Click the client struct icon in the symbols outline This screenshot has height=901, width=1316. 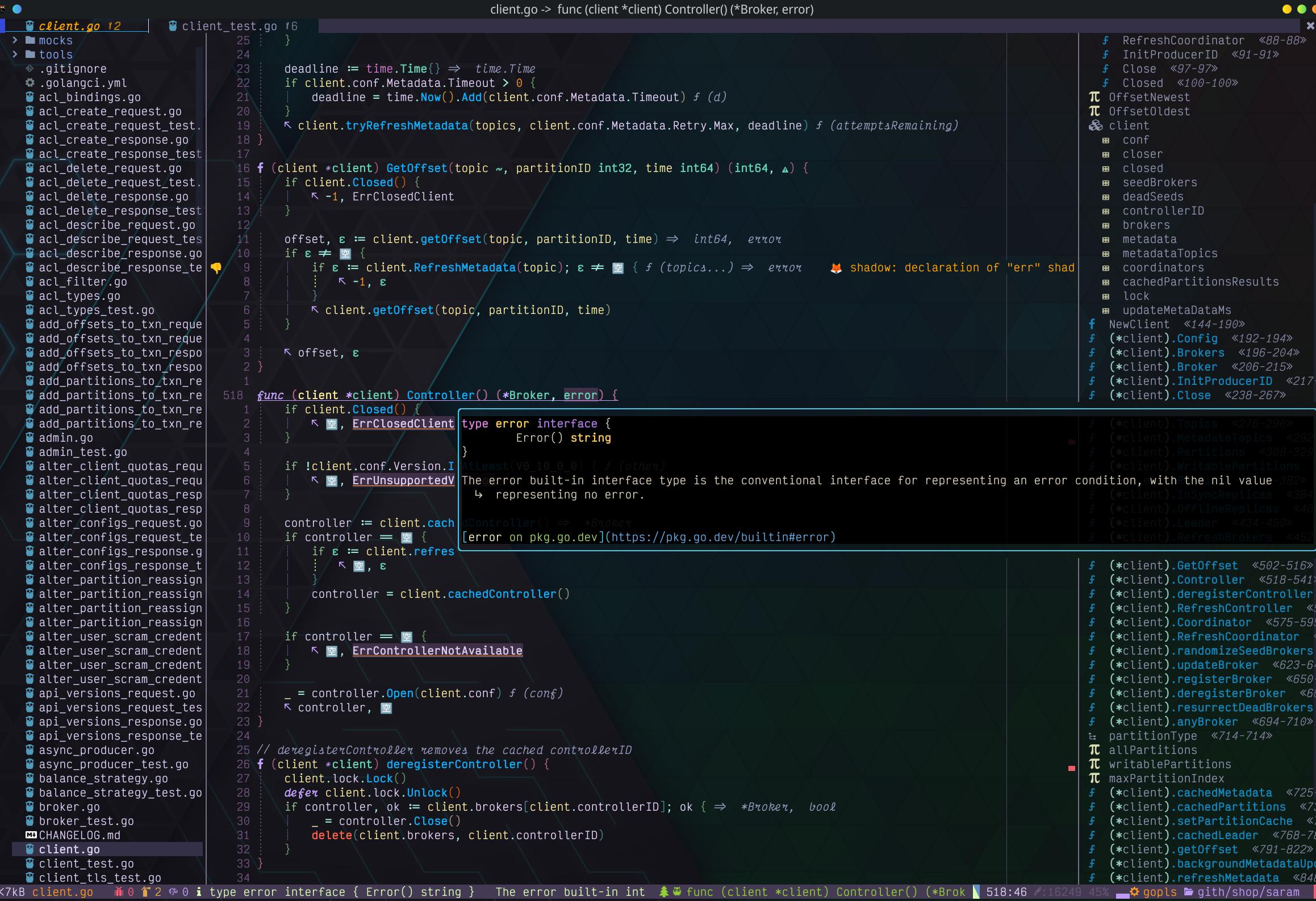[x=1094, y=125]
